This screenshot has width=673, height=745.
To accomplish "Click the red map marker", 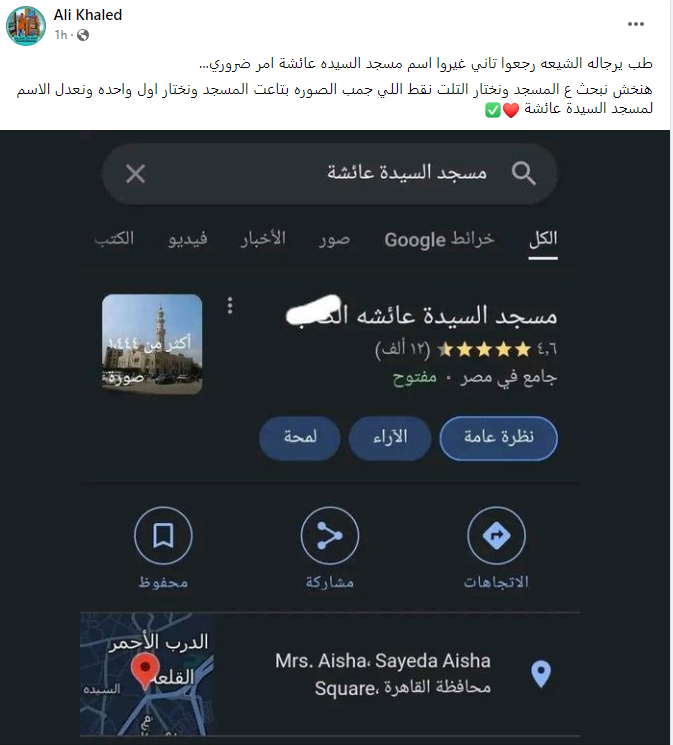I will coord(145,670).
